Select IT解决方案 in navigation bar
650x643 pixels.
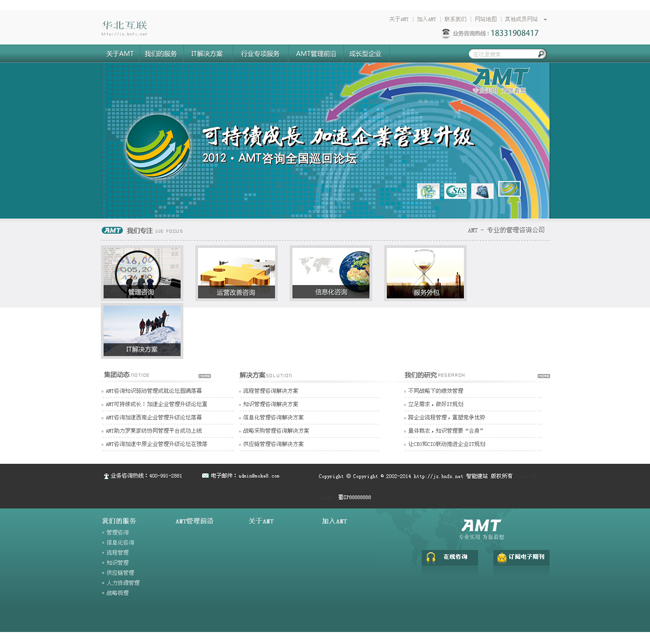(207, 54)
